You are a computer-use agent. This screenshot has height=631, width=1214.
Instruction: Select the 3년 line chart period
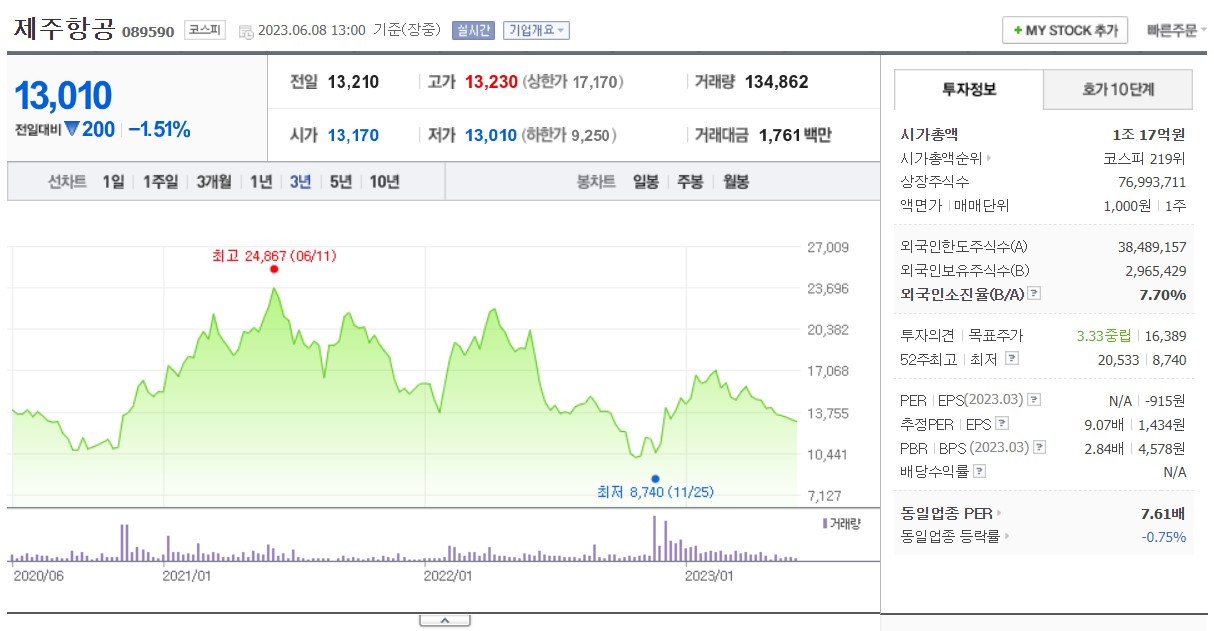(300, 182)
